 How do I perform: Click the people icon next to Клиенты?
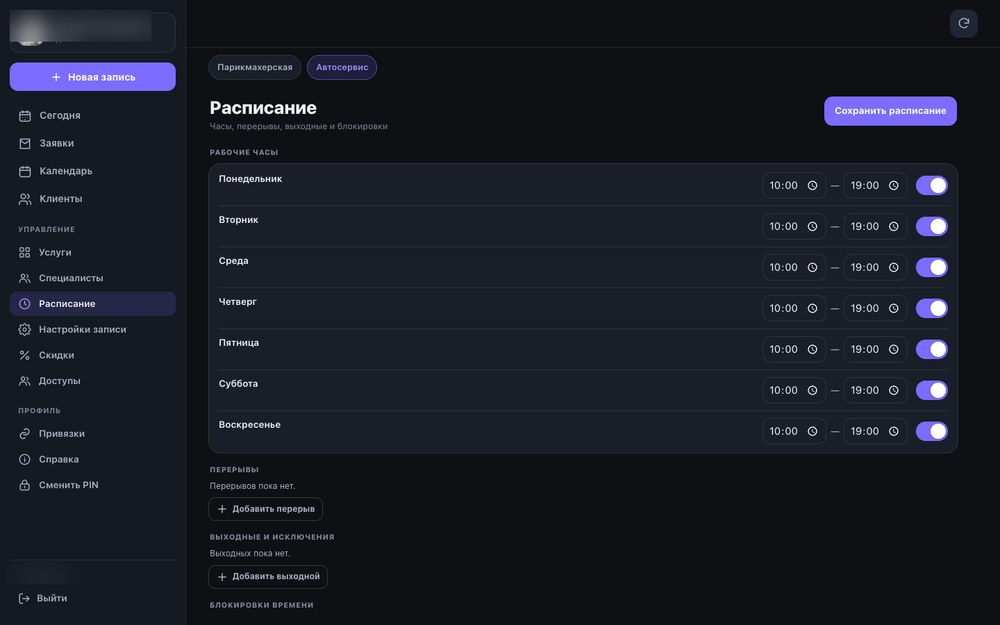point(25,199)
